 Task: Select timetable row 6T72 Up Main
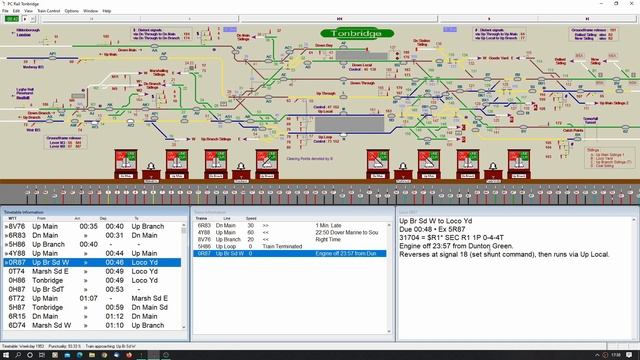[92, 298]
